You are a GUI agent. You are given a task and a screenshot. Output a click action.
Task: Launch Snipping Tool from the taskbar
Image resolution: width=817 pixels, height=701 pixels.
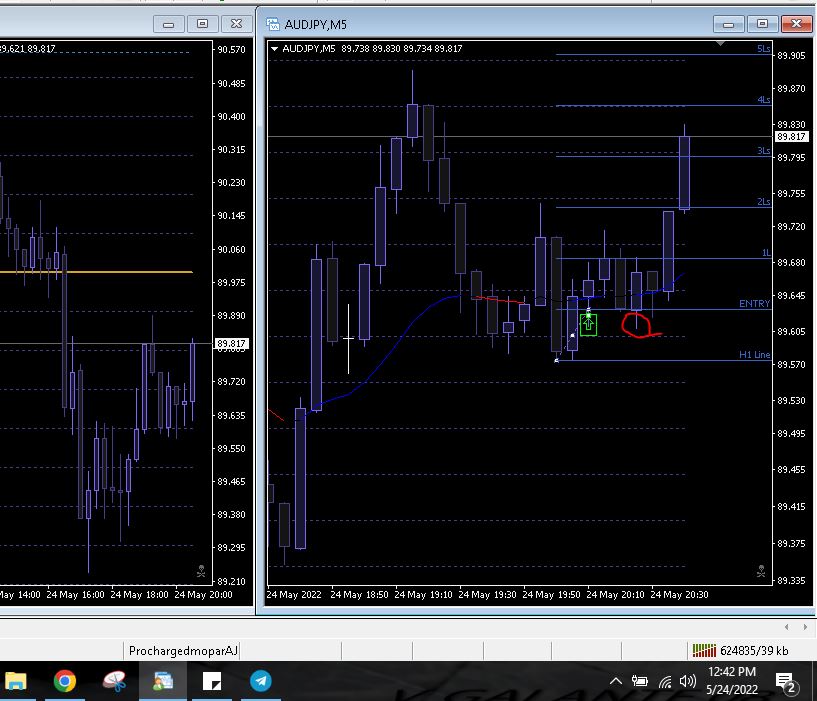(114, 682)
